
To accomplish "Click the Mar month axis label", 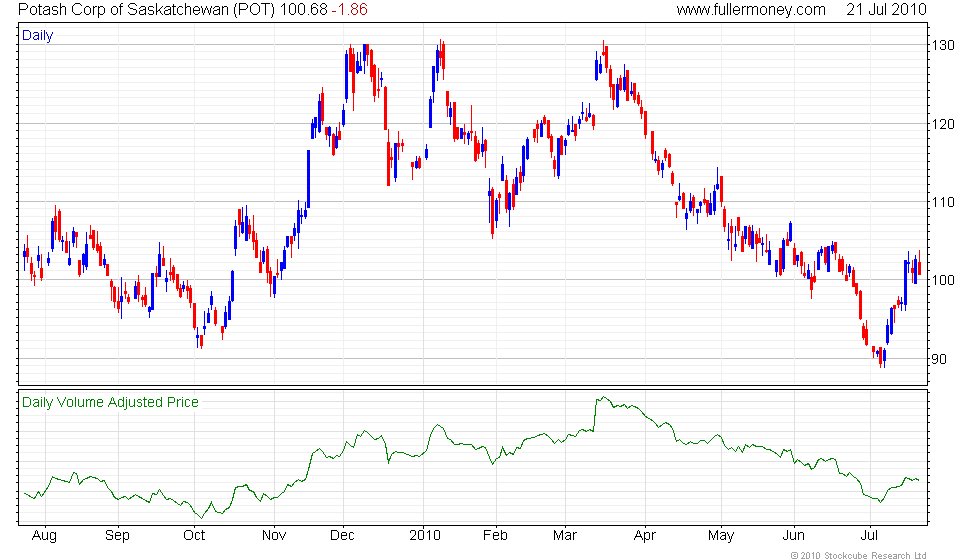I will tap(564, 536).
